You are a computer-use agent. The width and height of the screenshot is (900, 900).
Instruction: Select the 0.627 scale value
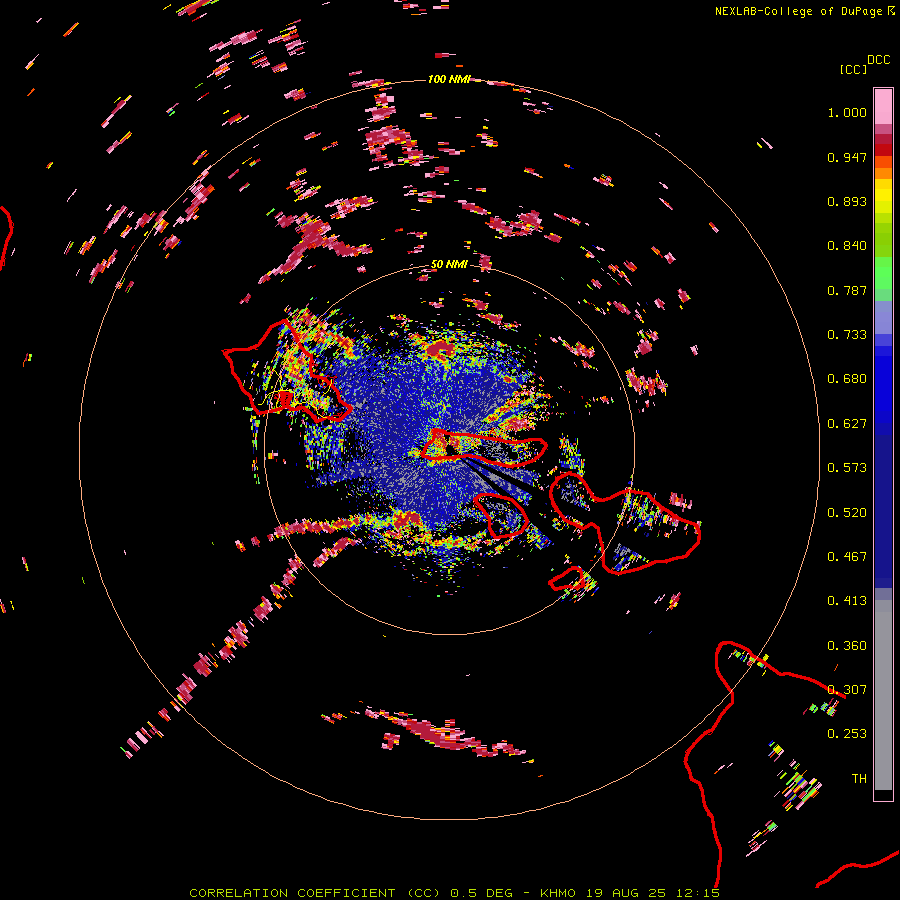pos(847,424)
